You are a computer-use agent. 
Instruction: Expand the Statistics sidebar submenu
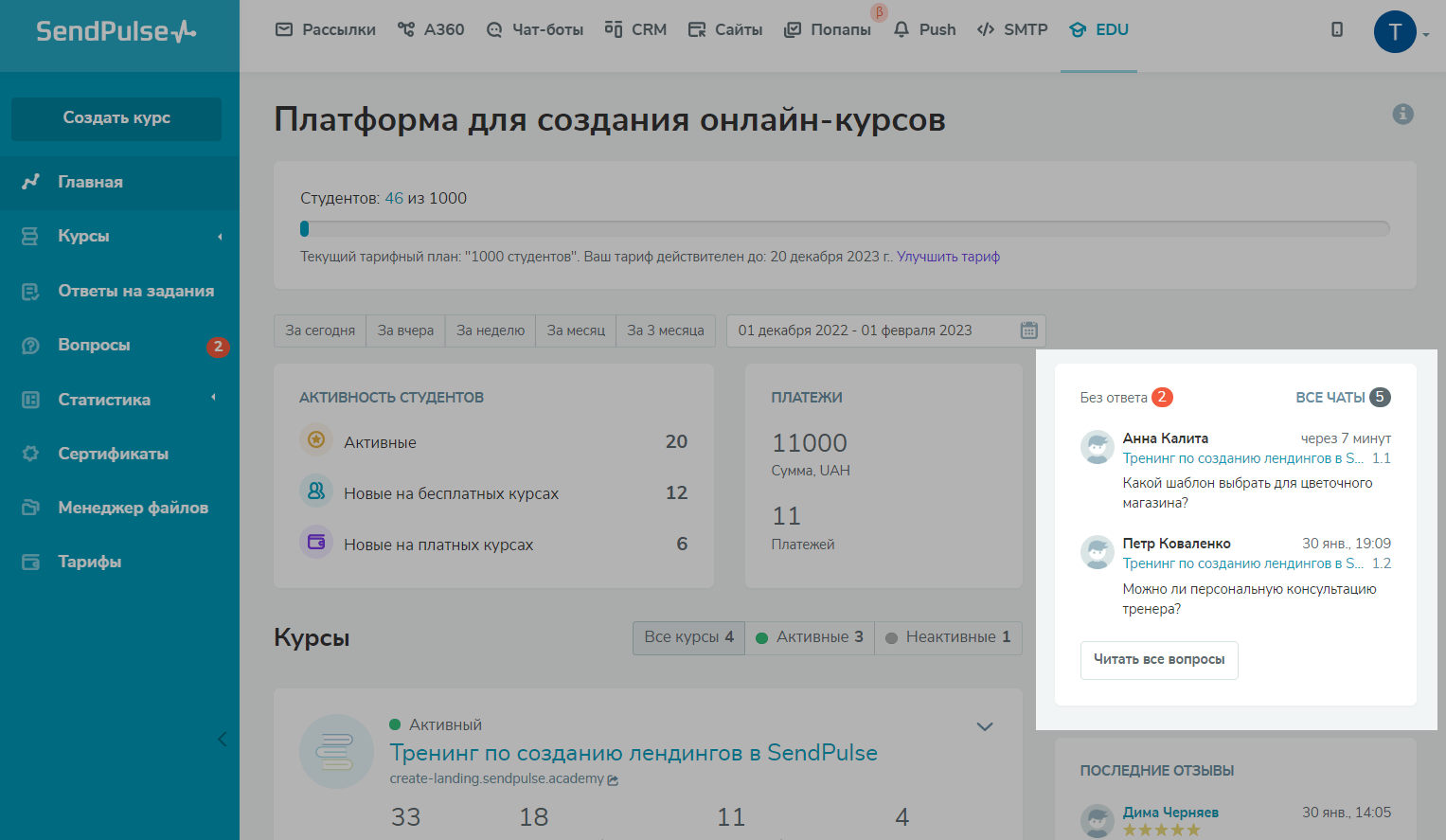(x=214, y=398)
